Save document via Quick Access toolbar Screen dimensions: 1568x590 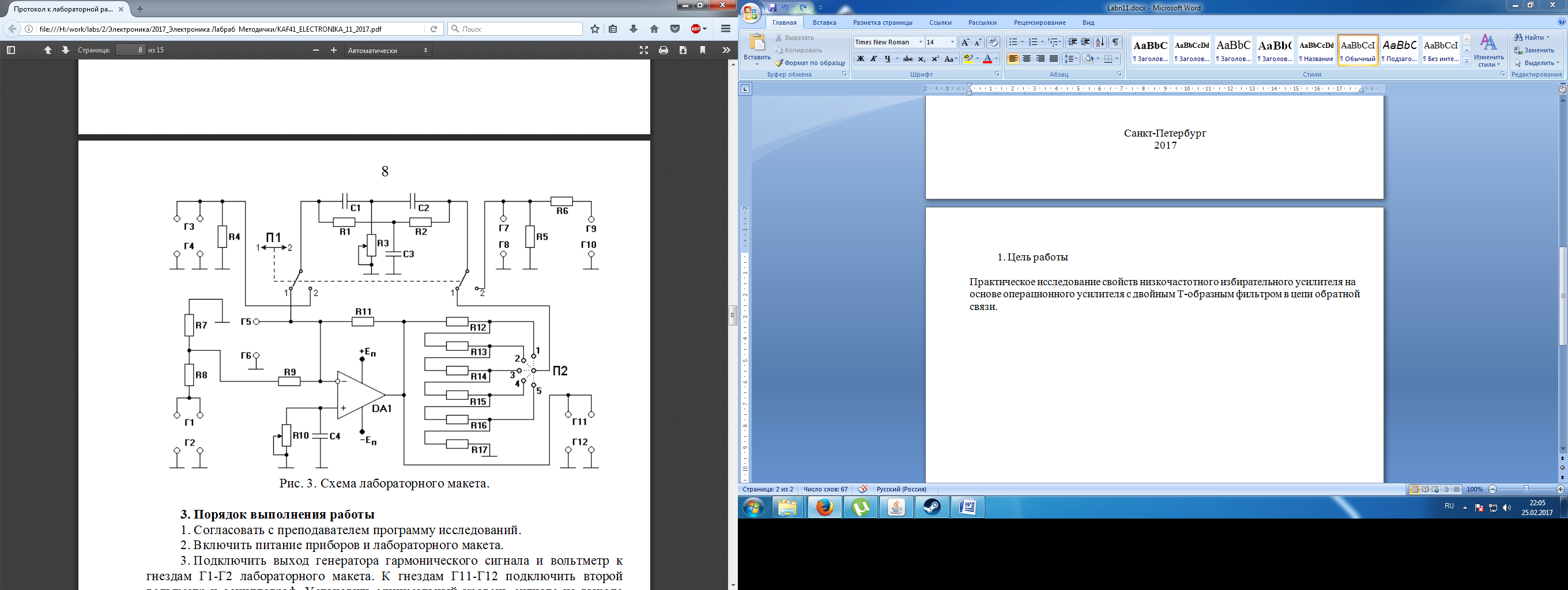(772, 7)
